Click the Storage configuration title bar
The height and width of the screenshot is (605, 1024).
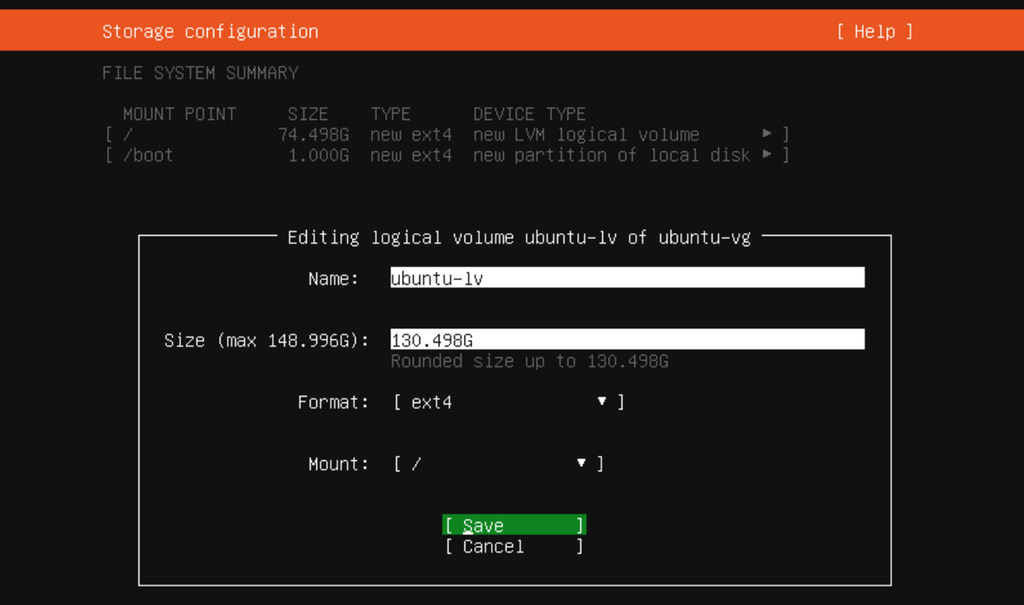(209, 31)
